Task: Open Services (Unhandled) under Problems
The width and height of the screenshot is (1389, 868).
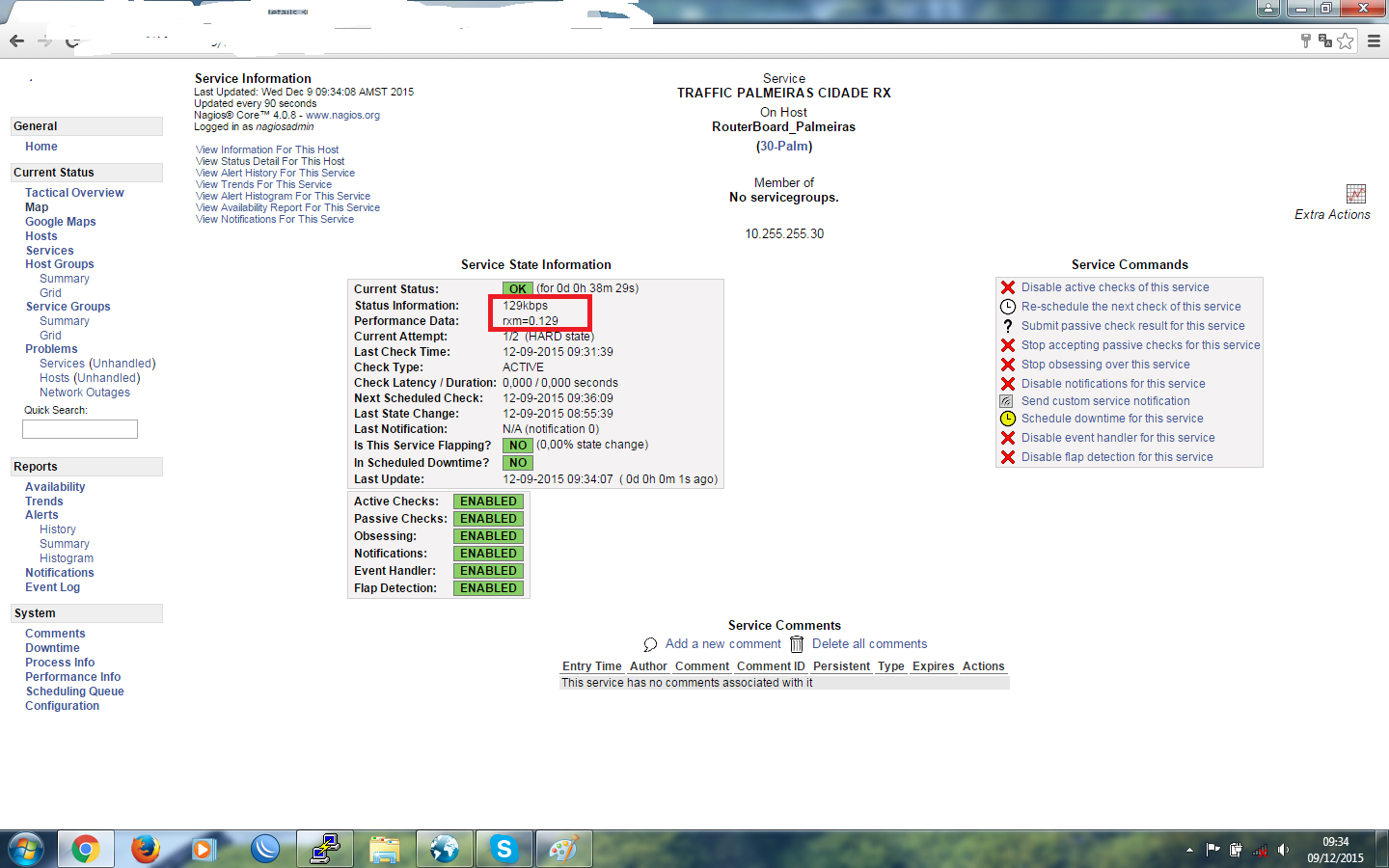Action: tap(97, 364)
